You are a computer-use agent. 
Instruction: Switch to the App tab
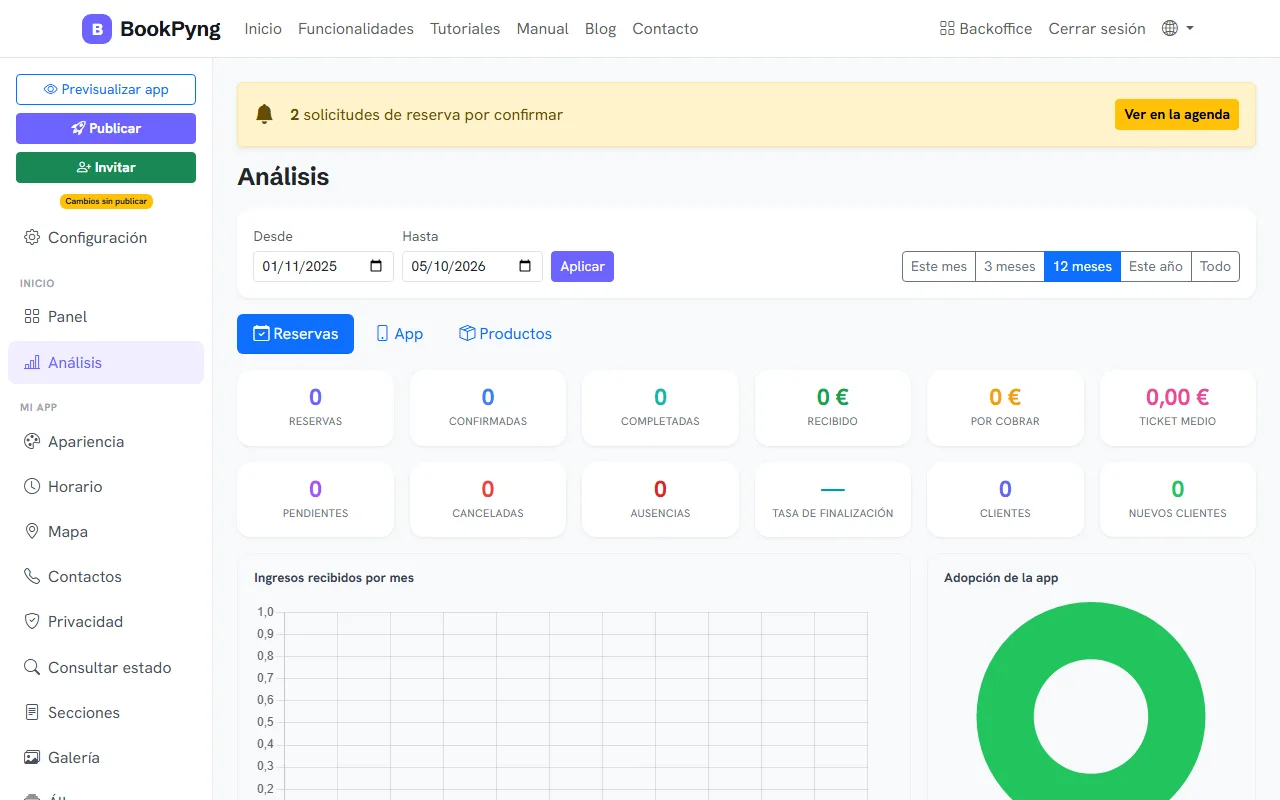coord(399,334)
